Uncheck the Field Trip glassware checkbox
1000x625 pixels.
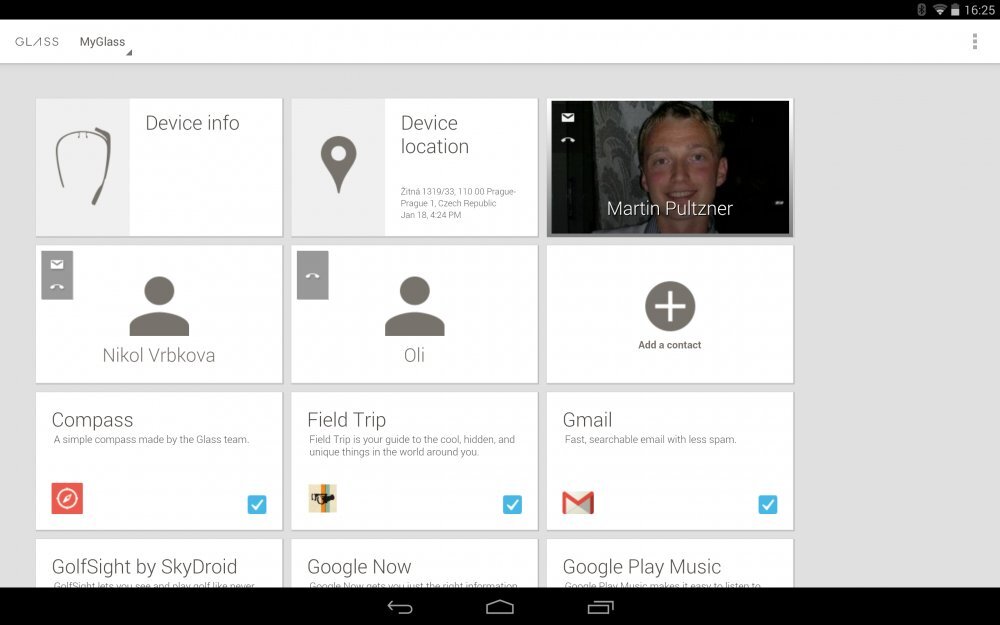pos(512,505)
